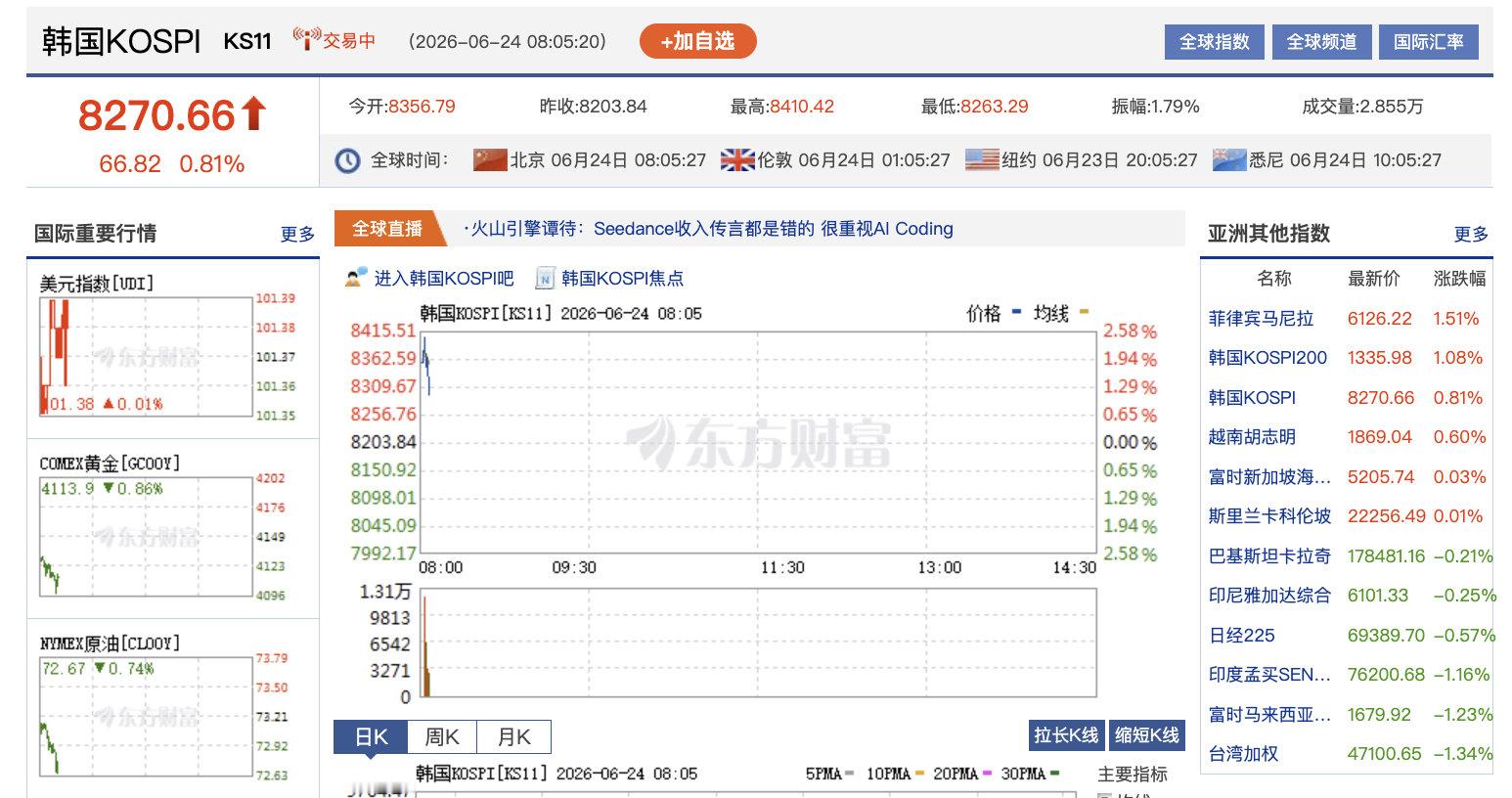Add KOSPI to watchlist with +加自选

click(697, 41)
